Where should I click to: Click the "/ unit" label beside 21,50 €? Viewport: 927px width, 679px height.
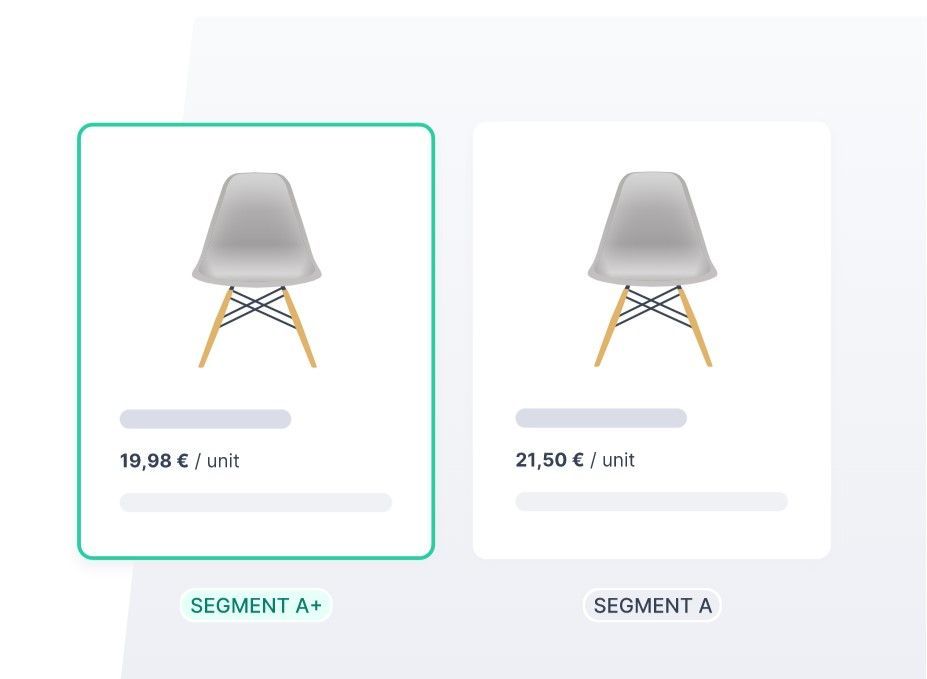[612, 460]
